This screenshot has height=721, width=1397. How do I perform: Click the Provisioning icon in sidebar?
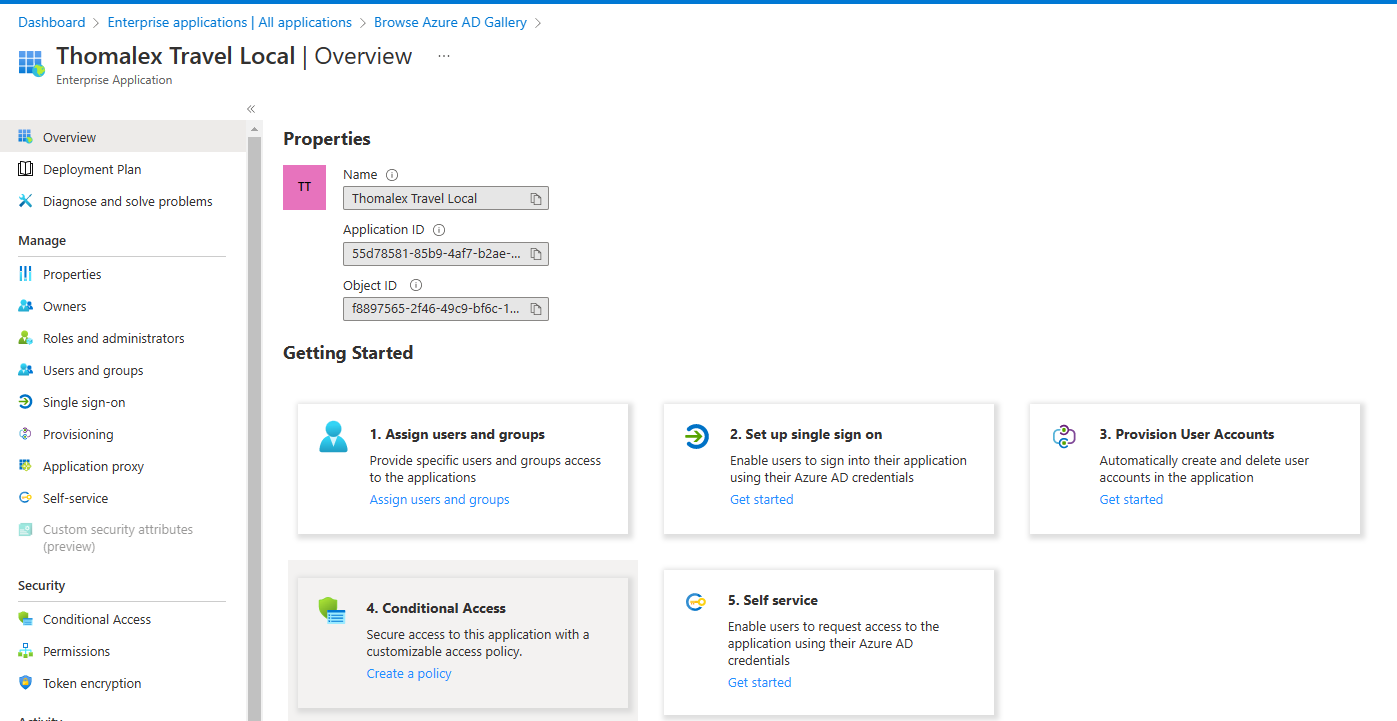pyautogui.click(x=25, y=434)
